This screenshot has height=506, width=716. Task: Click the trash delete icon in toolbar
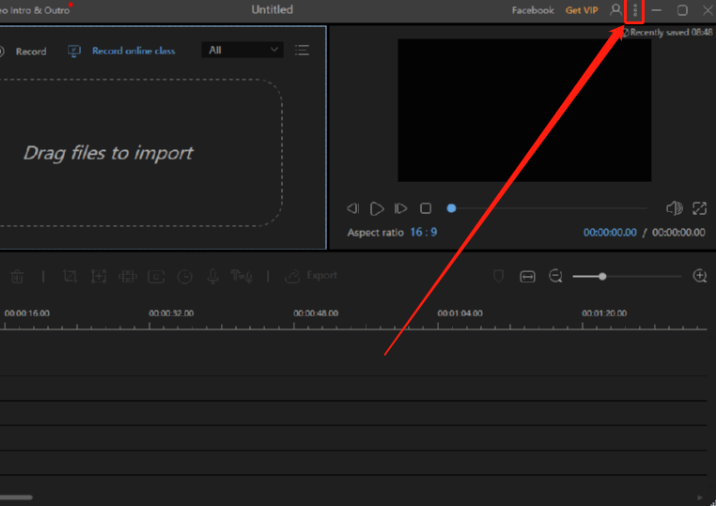(x=18, y=276)
